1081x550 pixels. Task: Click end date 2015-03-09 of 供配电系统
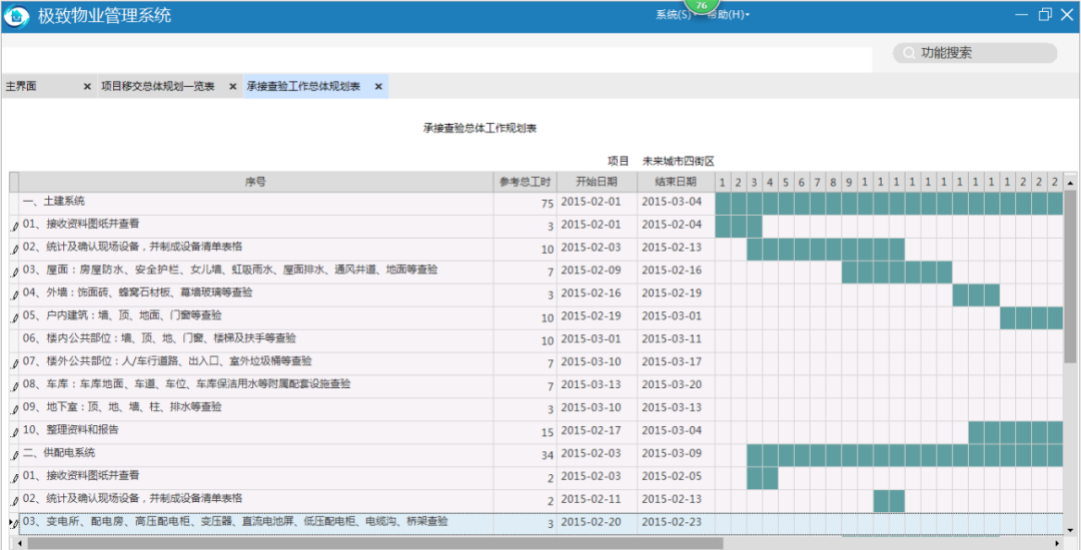676,453
